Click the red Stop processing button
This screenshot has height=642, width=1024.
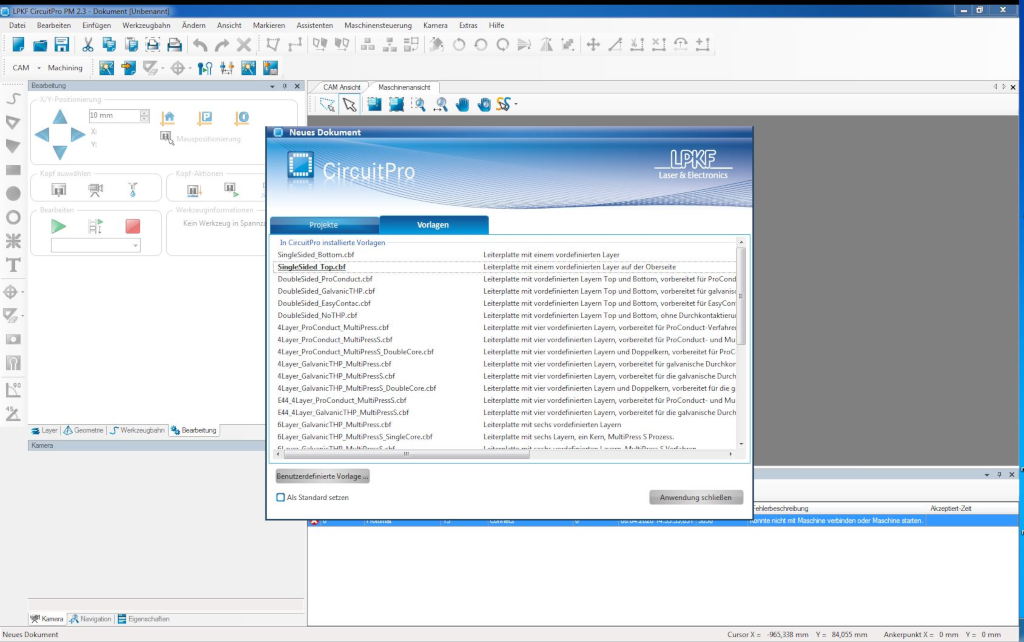pyautogui.click(x=133, y=226)
